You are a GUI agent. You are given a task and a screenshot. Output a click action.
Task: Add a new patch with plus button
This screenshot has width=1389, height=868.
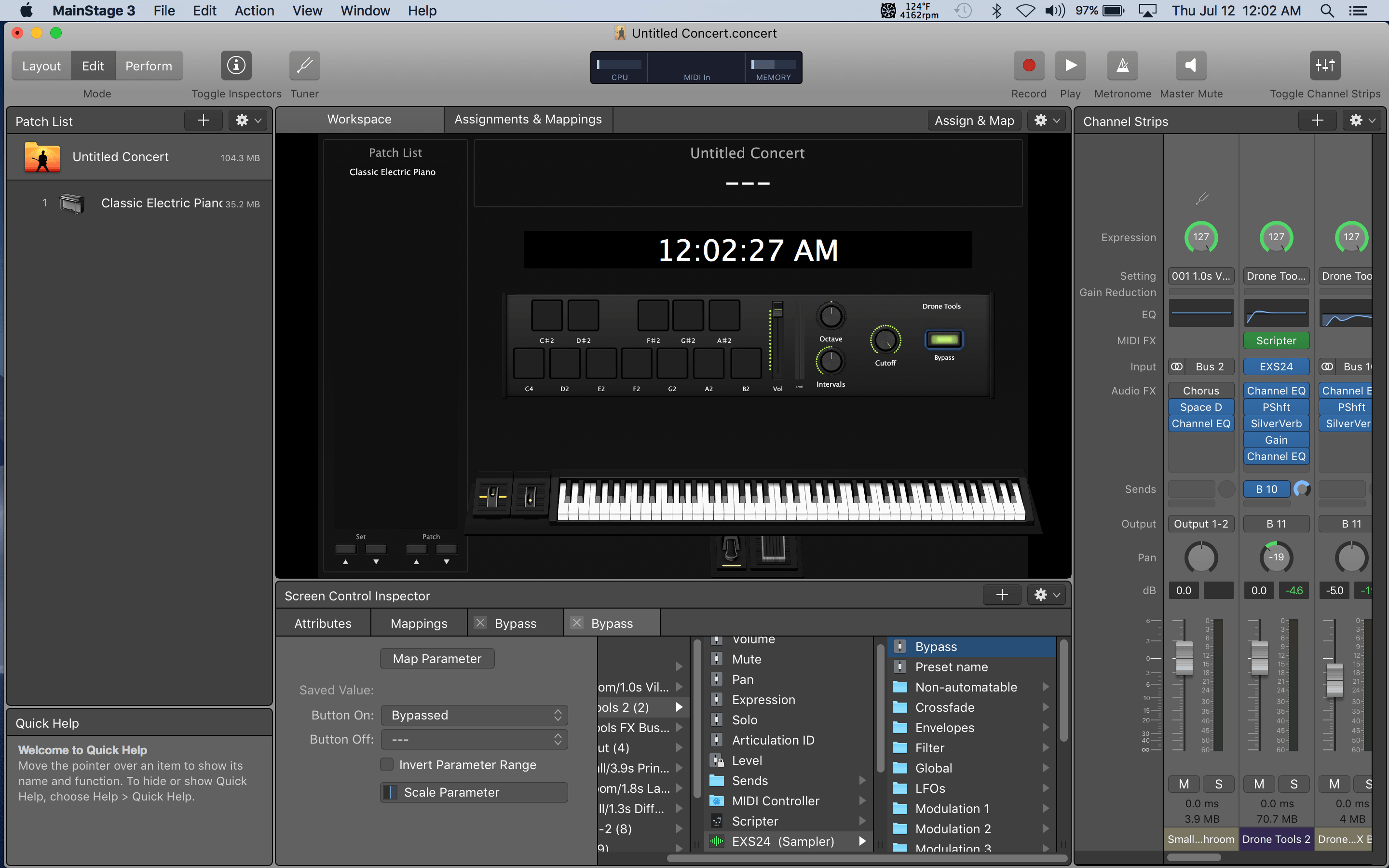pos(203,121)
